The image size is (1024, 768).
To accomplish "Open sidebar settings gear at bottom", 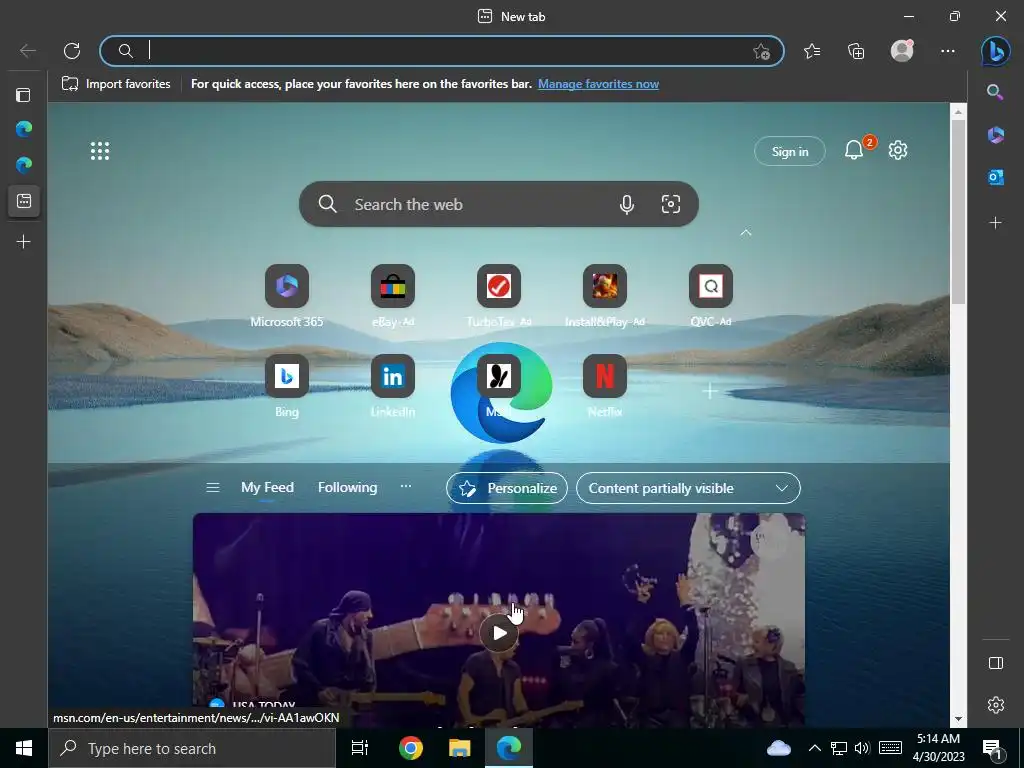I will pyautogui.click(x=995, y=705).
